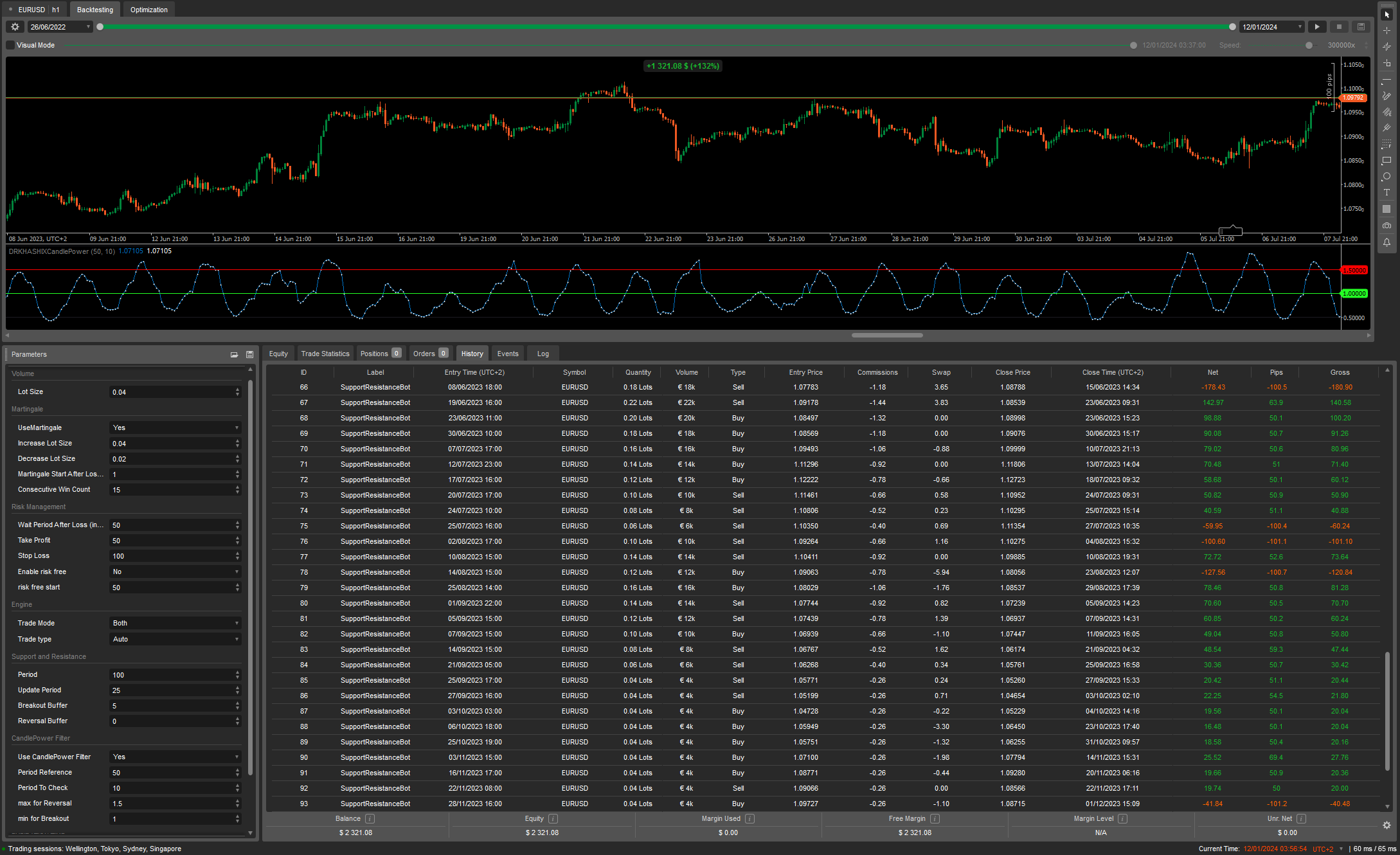Select the crosshair tool in the right toolbar
The image size is (1400, 855).
pyautogui.click(x=1387, y=31)
